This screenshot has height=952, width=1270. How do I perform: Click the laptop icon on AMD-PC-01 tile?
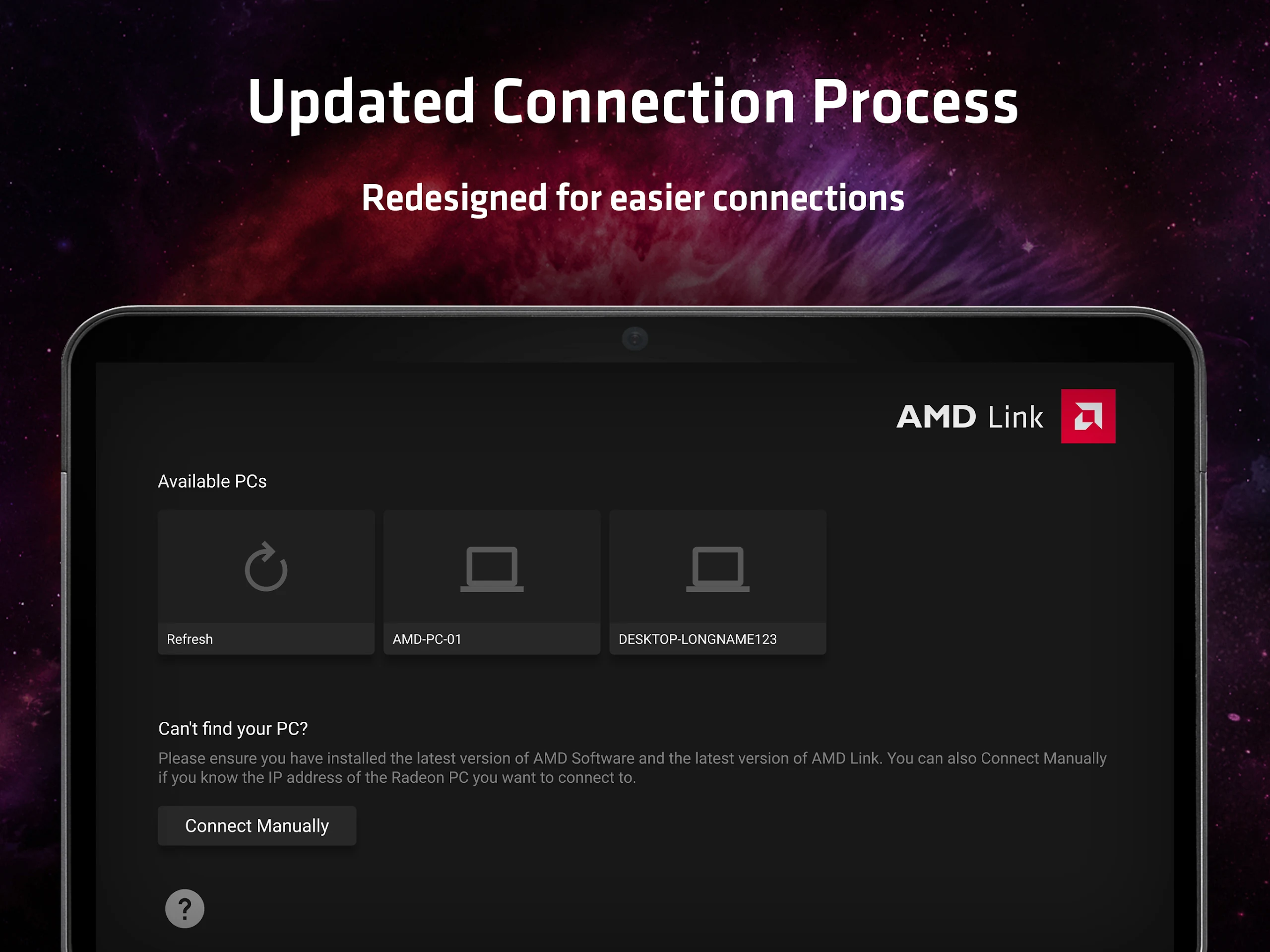(x=492, y=569)
